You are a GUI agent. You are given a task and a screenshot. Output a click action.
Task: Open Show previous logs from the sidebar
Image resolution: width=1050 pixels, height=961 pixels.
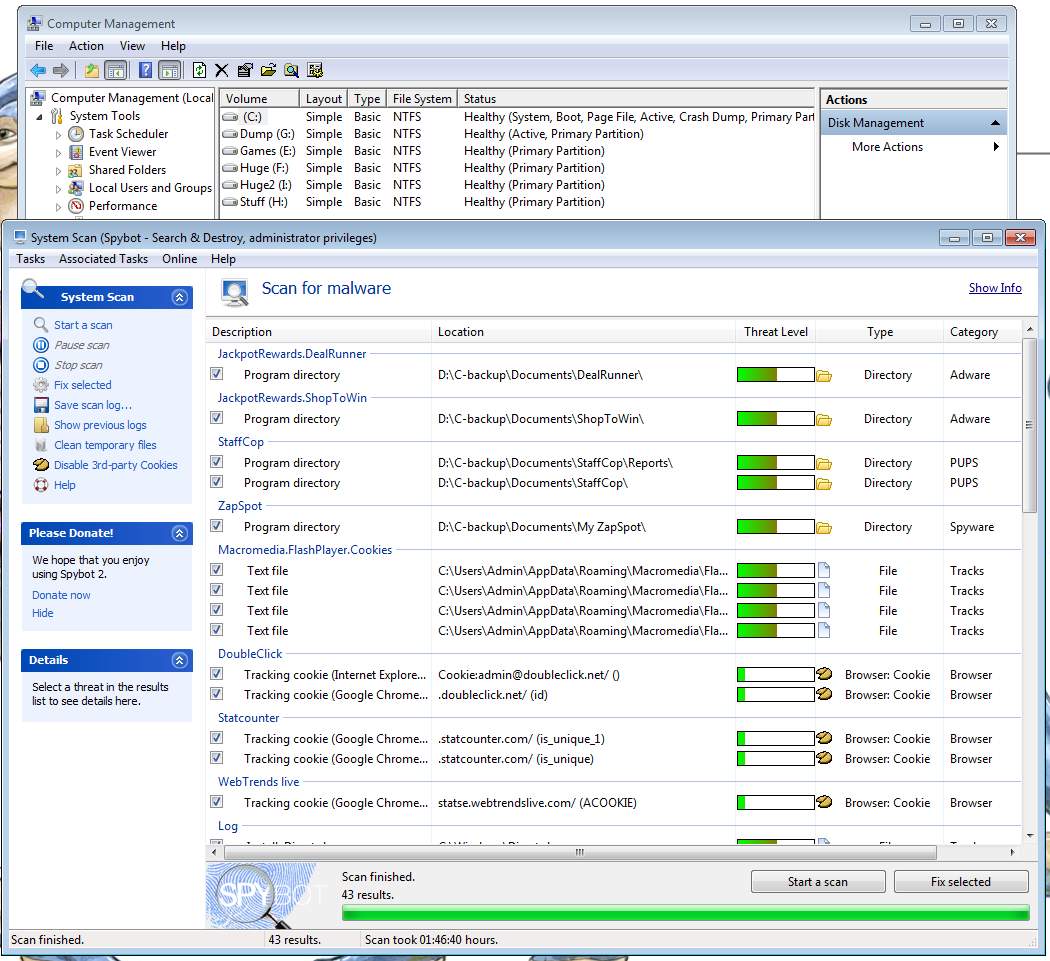[100, 425]
